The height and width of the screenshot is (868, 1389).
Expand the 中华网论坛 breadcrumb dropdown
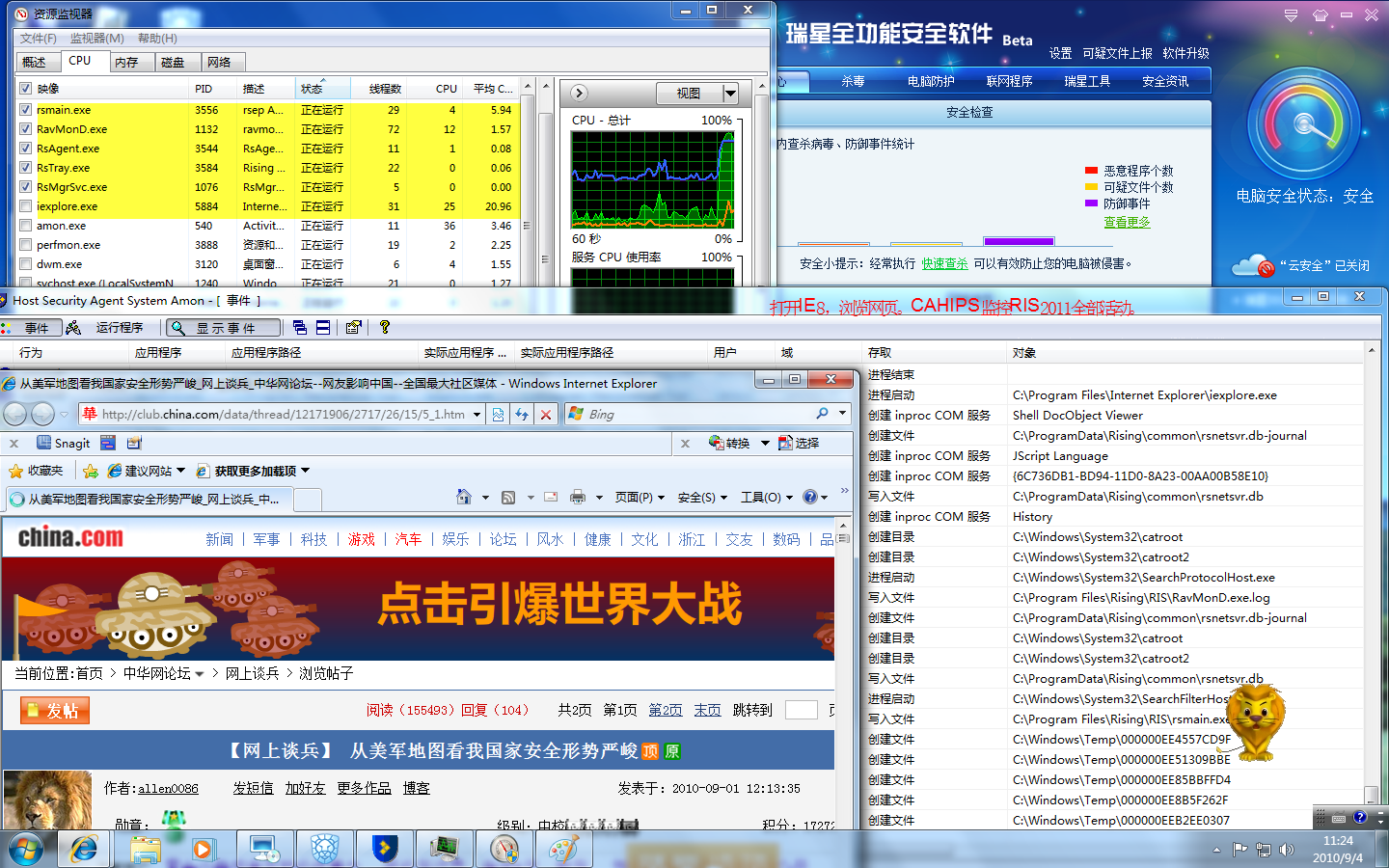click(200, 674)
